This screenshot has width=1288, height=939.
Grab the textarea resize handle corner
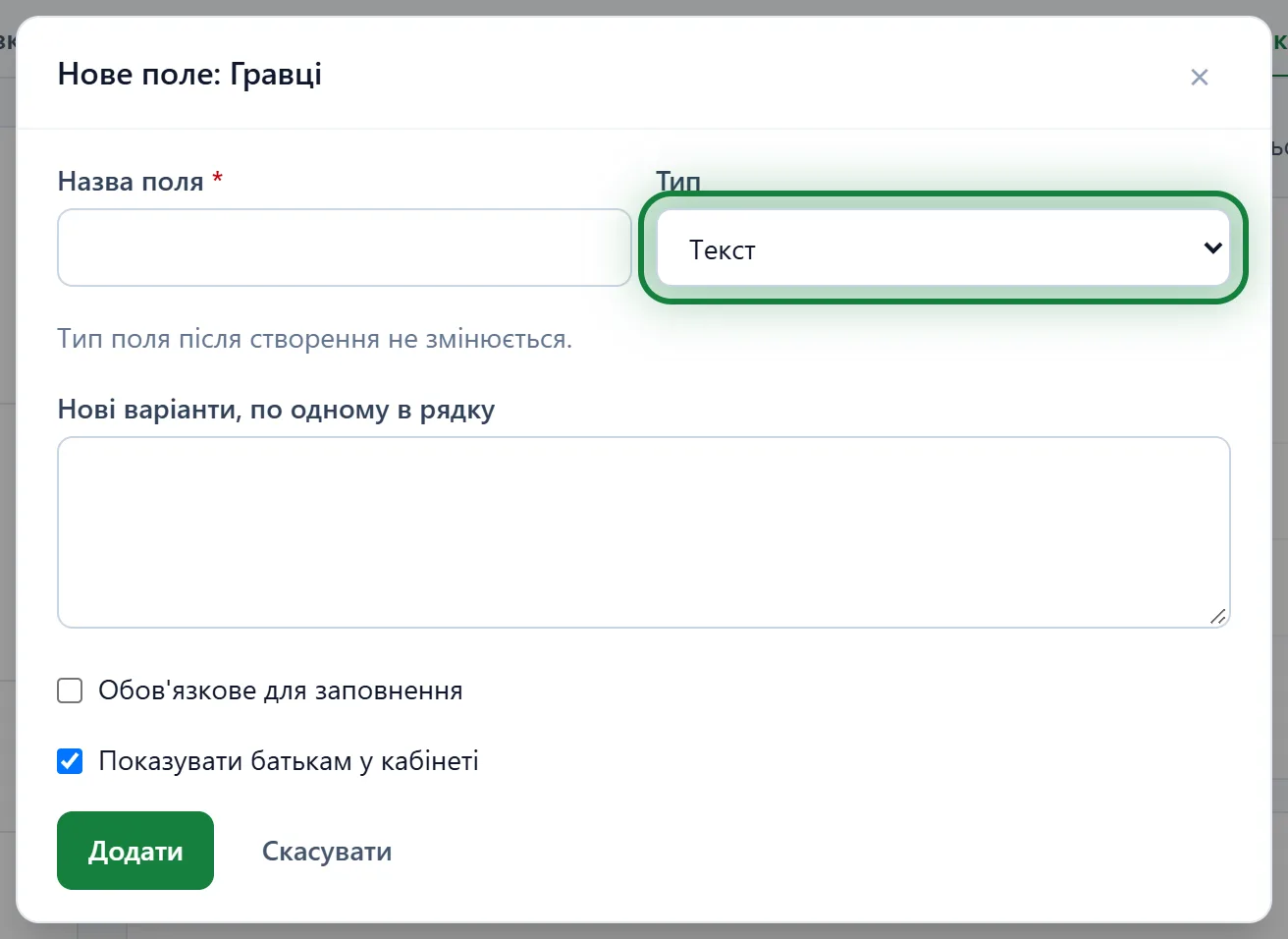pos(1217,616)
